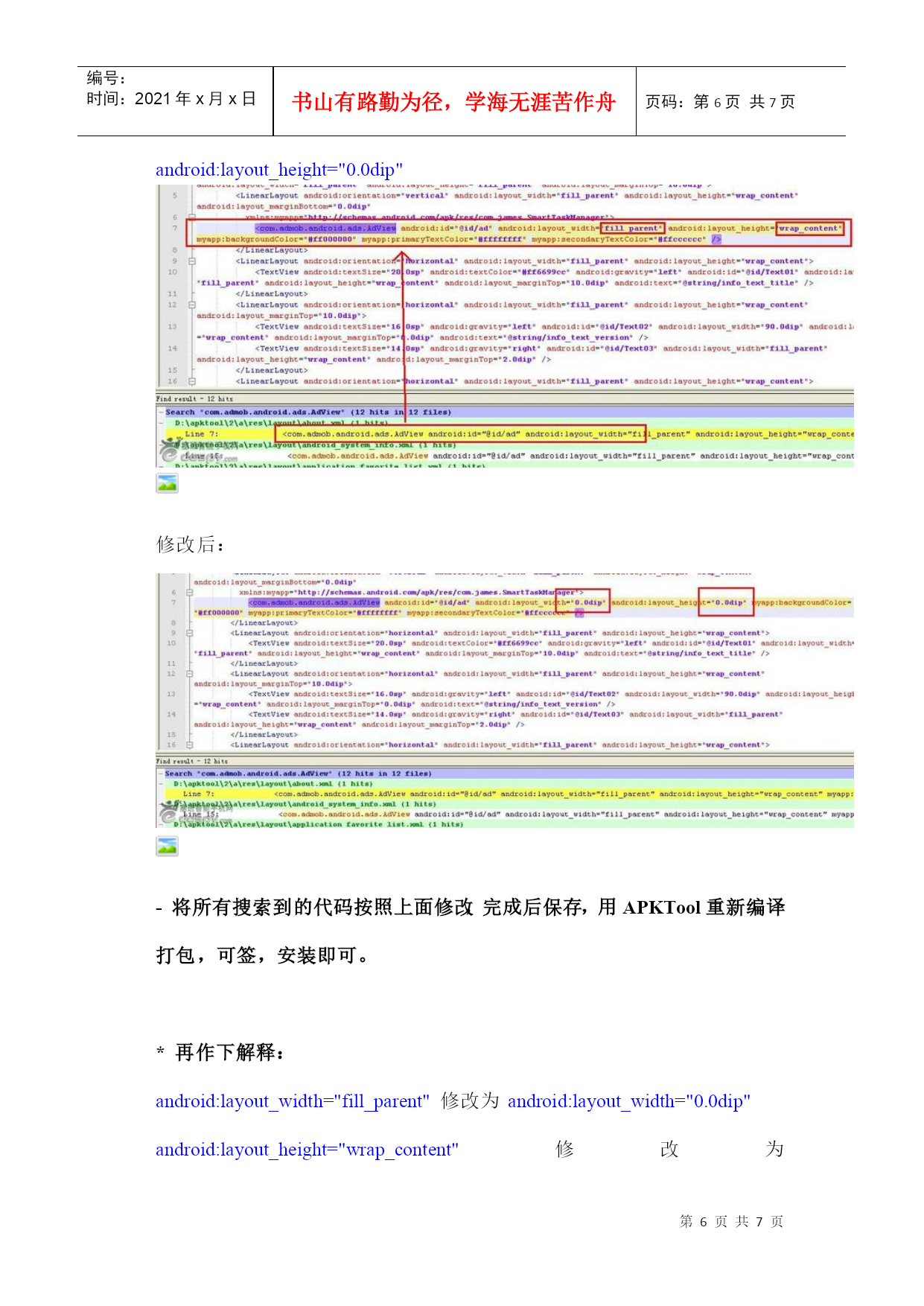924x1306 pixels.
Task: Click the boxed "fill_parent" value on editor line 7
Action: pyautogui.click(x=631, y=229)
